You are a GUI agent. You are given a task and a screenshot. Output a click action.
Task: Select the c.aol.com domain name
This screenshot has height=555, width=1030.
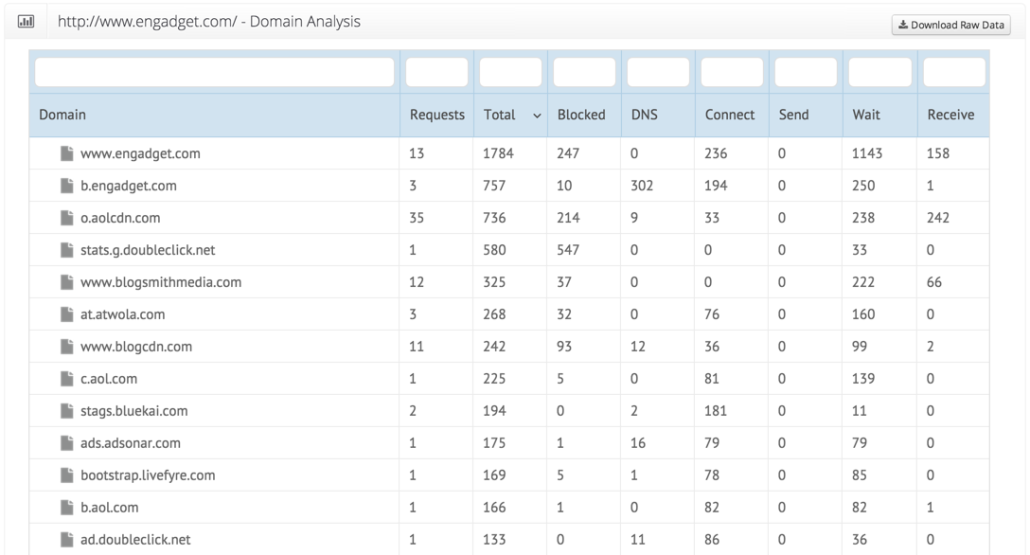(108, 379)
